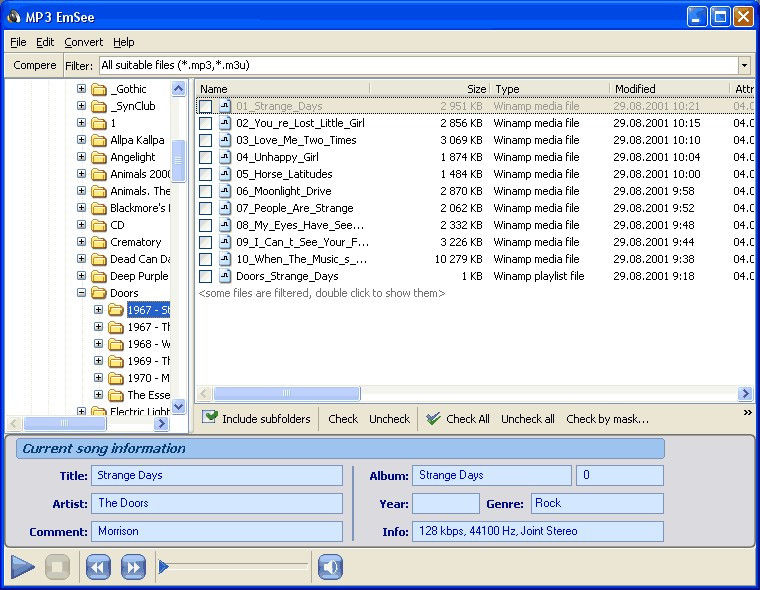Expand the 1967 - St selected folder node
The height and width of the screenshot is (590, 760).
[98, 309]
